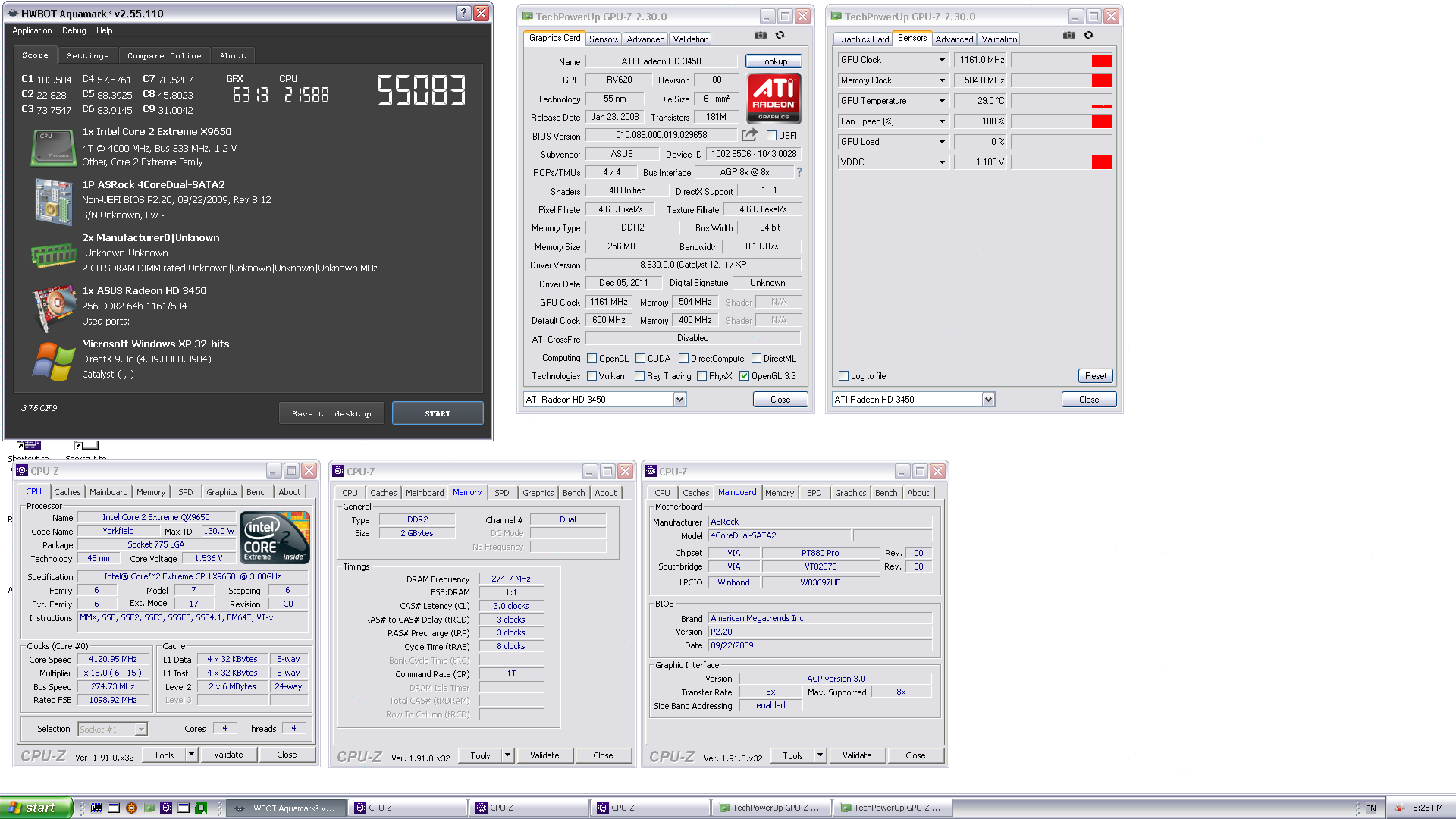Open VDDC sensor dropdown
This screenshot has height=819, width=1456.
point(943,162)
